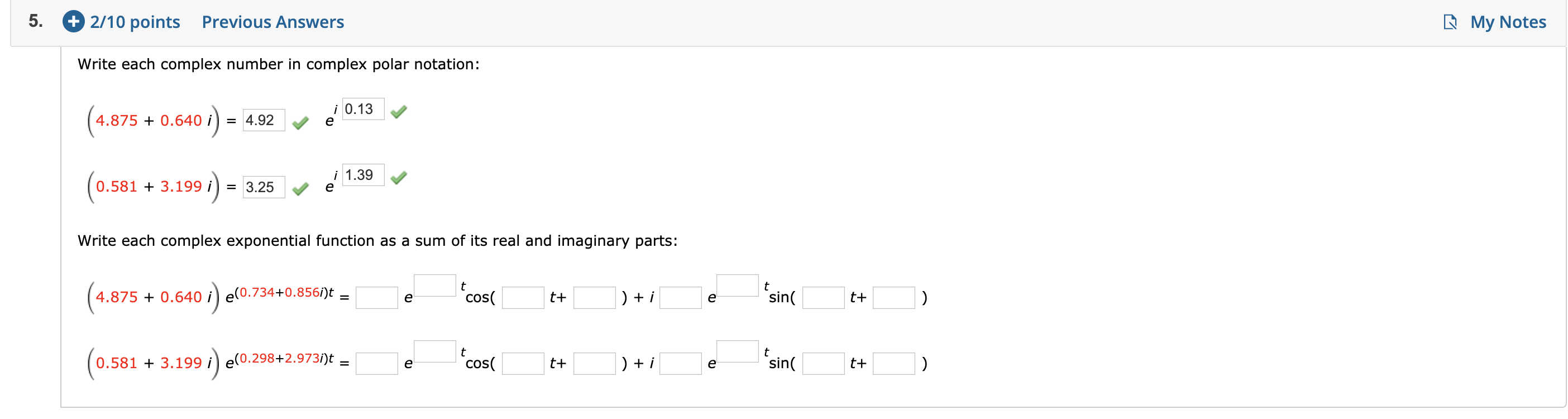Open Previous Answers link
Screen dimensions: 1568x419
pos(273,22)
